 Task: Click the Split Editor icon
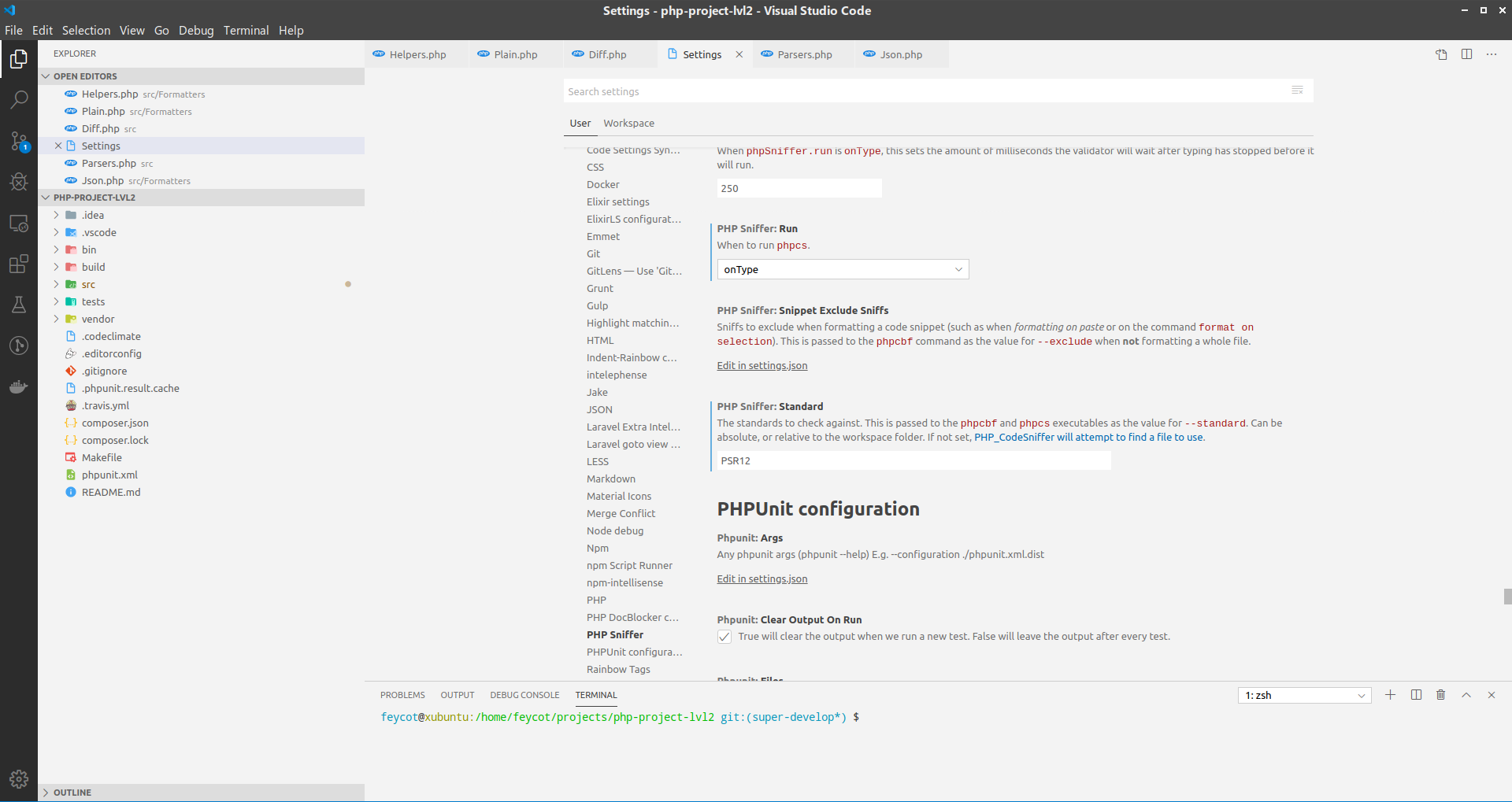coord(1466,54)
